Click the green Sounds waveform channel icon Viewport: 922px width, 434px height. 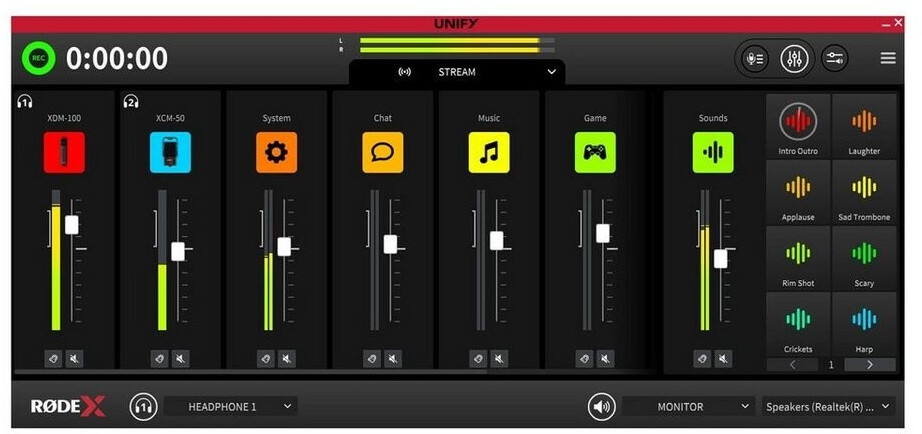pos(713,153)
